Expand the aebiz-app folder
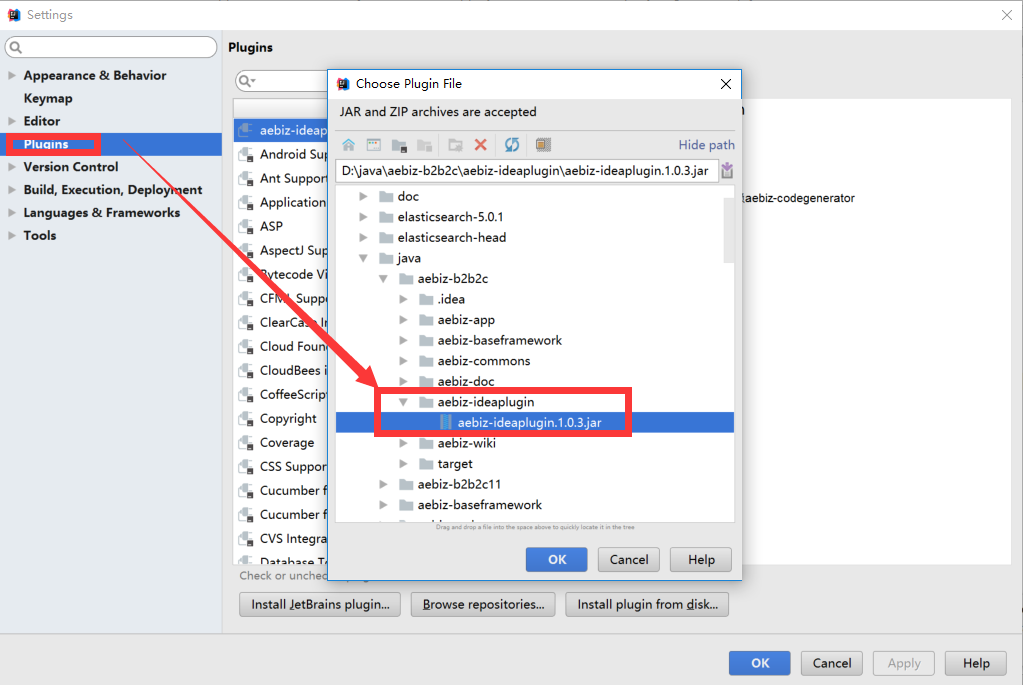The height and width of the screenshot is (685, 1023). [403, 320]
